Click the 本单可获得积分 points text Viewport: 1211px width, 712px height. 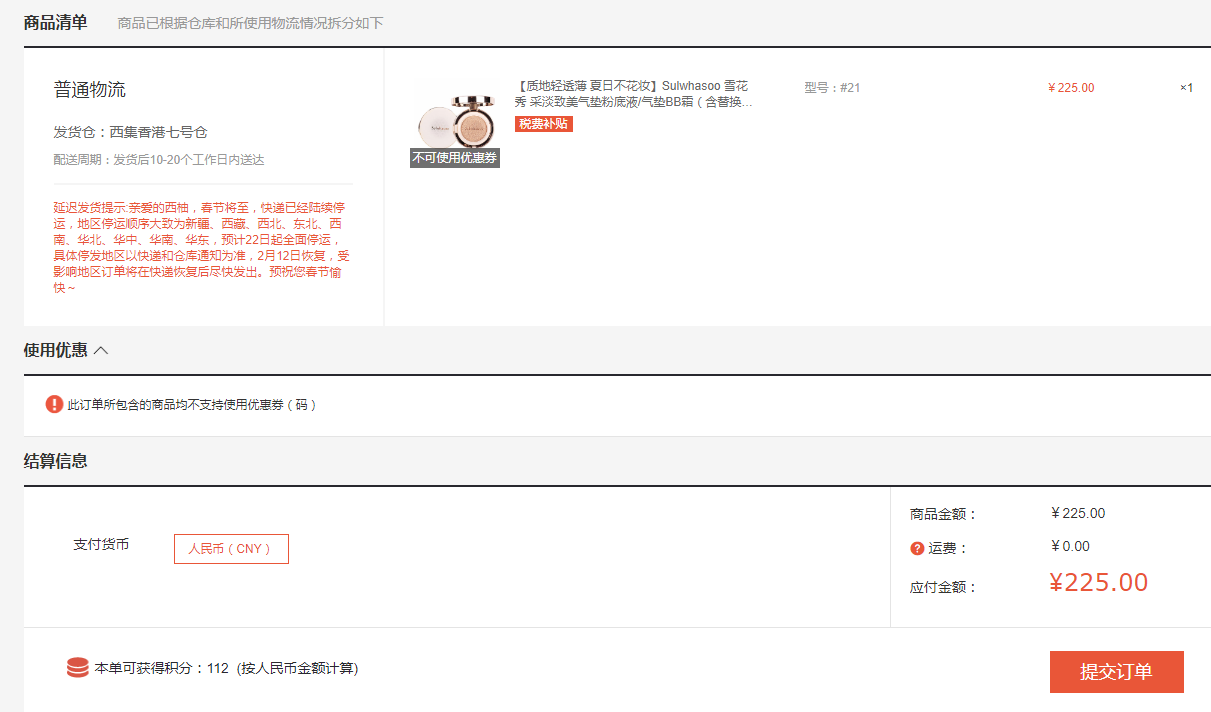point(226,668)
